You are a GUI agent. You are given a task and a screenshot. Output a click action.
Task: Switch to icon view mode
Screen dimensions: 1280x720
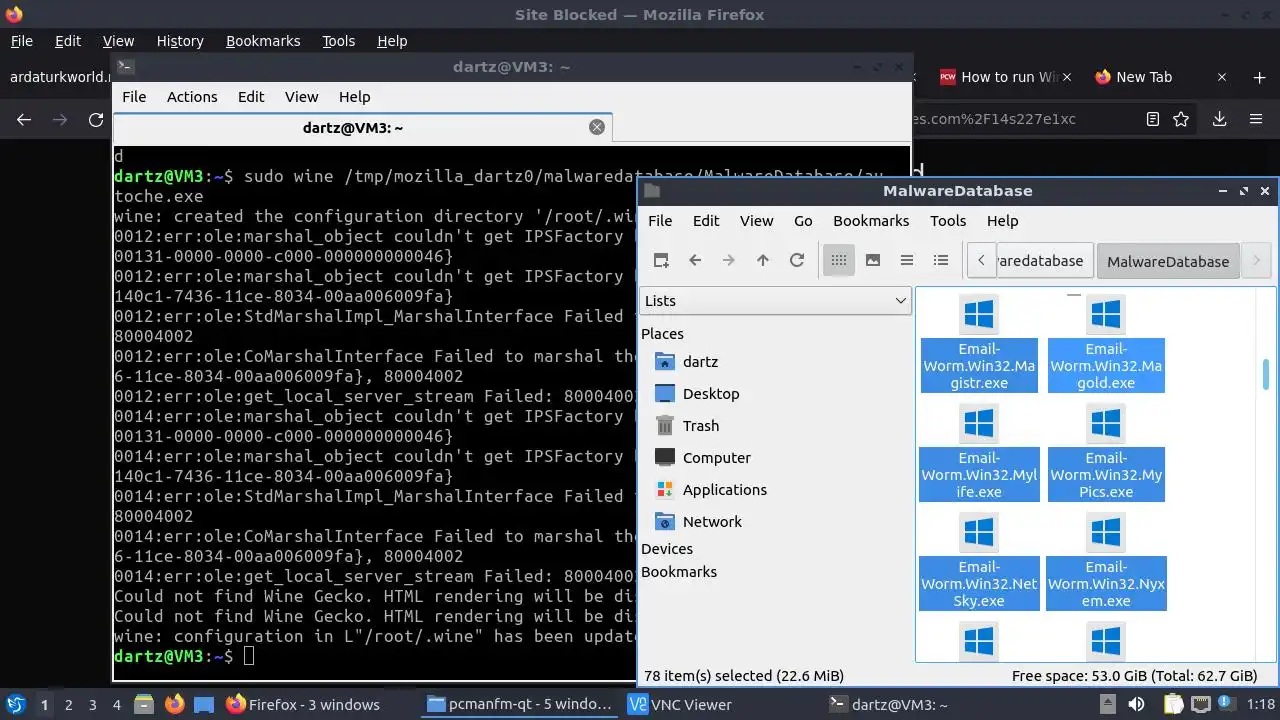point(839,260)
